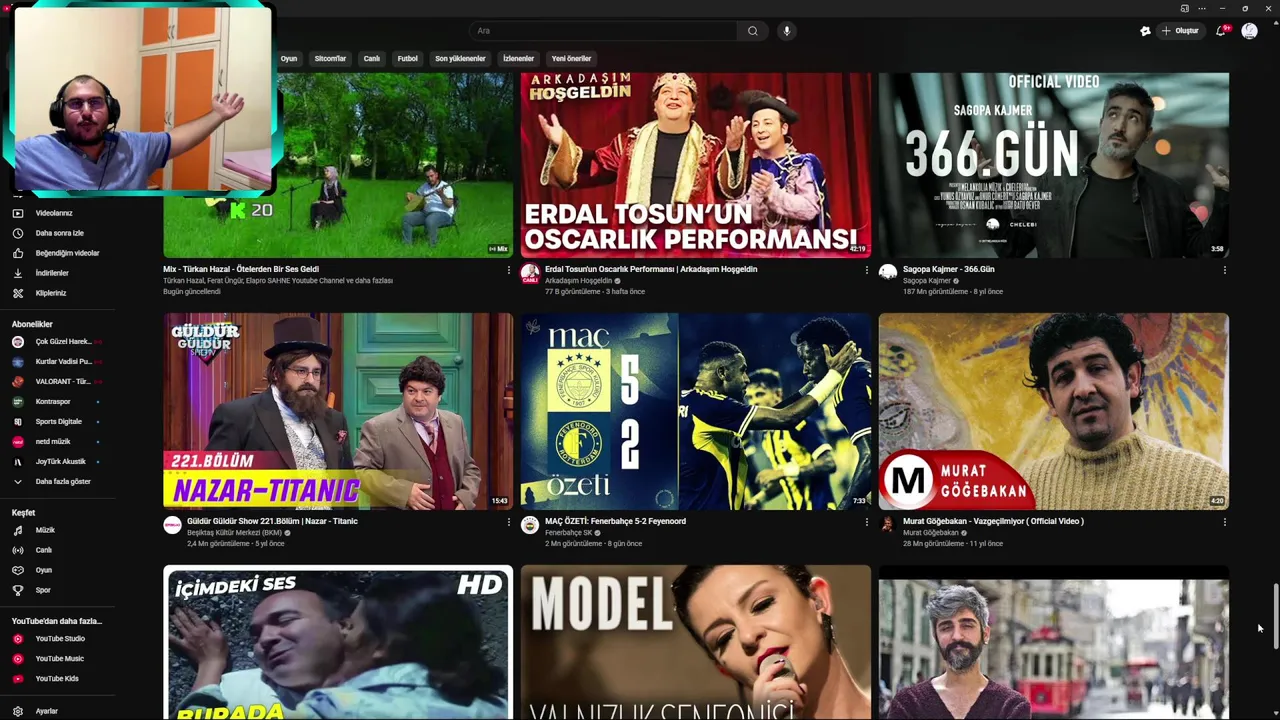Select the İzlenenler filter chip
1280x720 pixels.
tap(518, 59)
